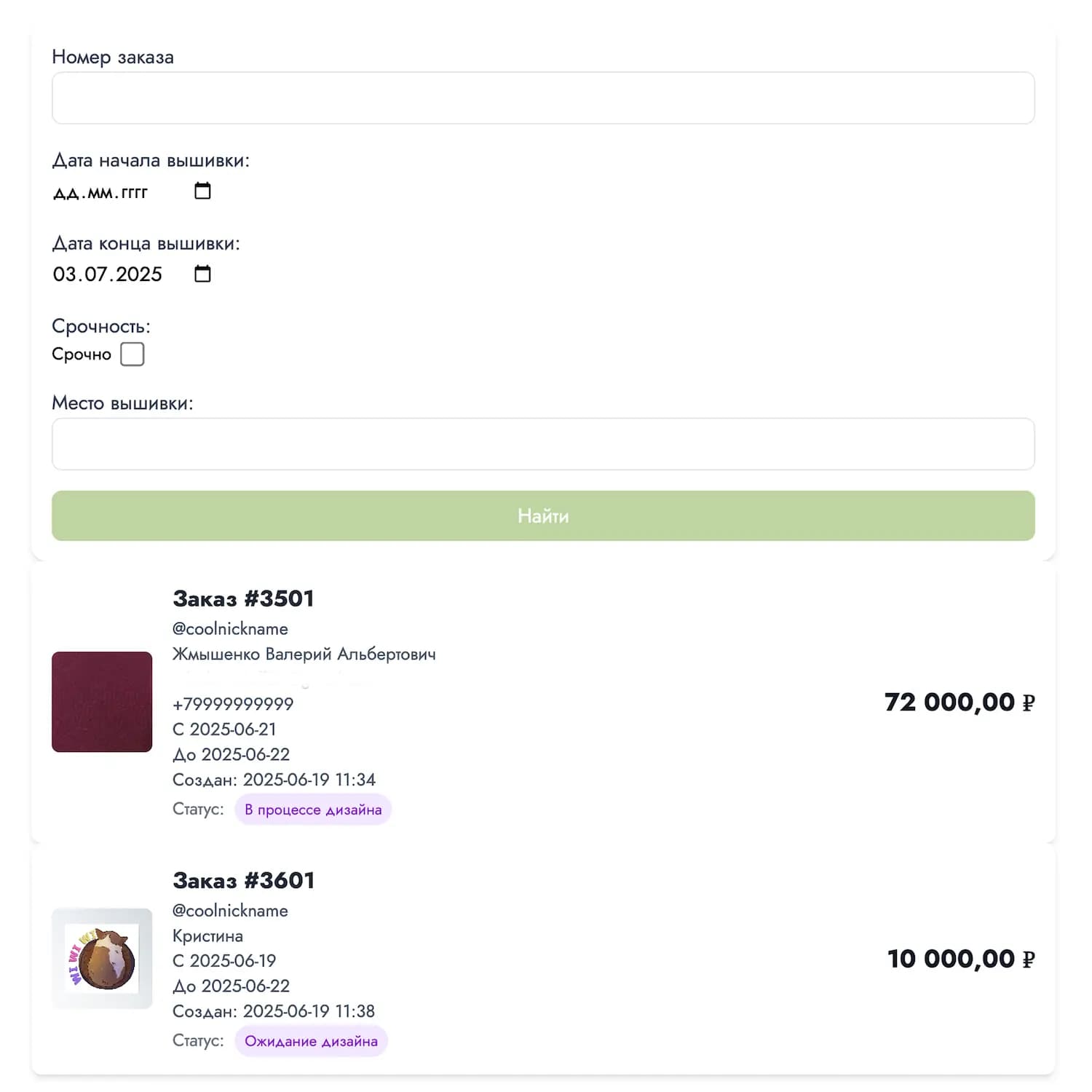This screenshot has height=1092, width=1092.
Task: Click the empty дд.мм.гггг start date field
Action: coord(100,193)
